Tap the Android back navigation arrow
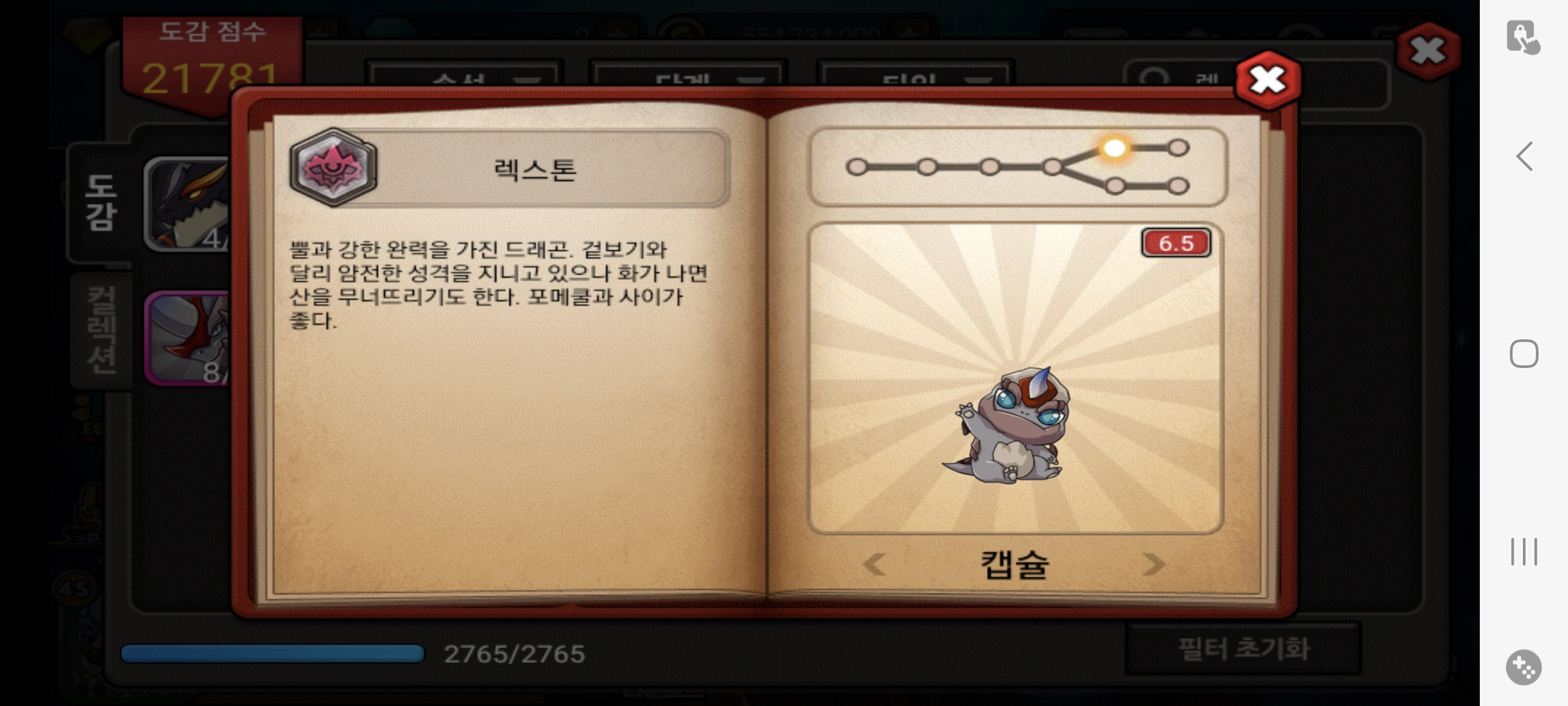This screenshot has width=1568, height=706. [x=1524, y=157]
